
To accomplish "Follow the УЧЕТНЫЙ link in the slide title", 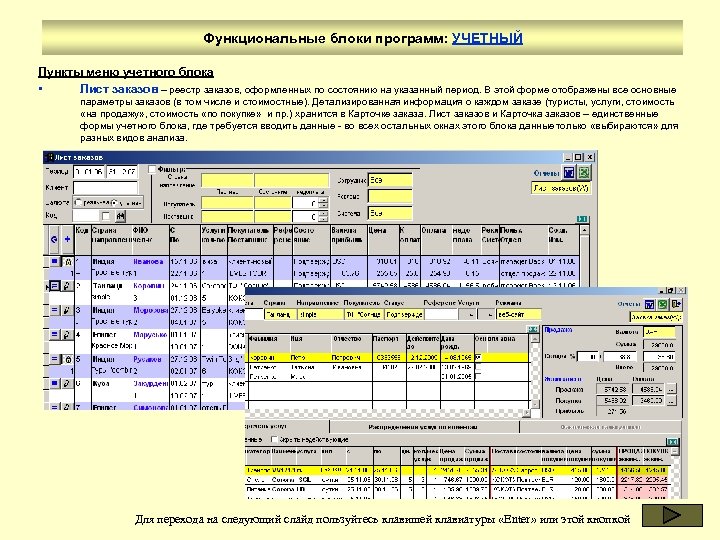I will pos(487,38).
